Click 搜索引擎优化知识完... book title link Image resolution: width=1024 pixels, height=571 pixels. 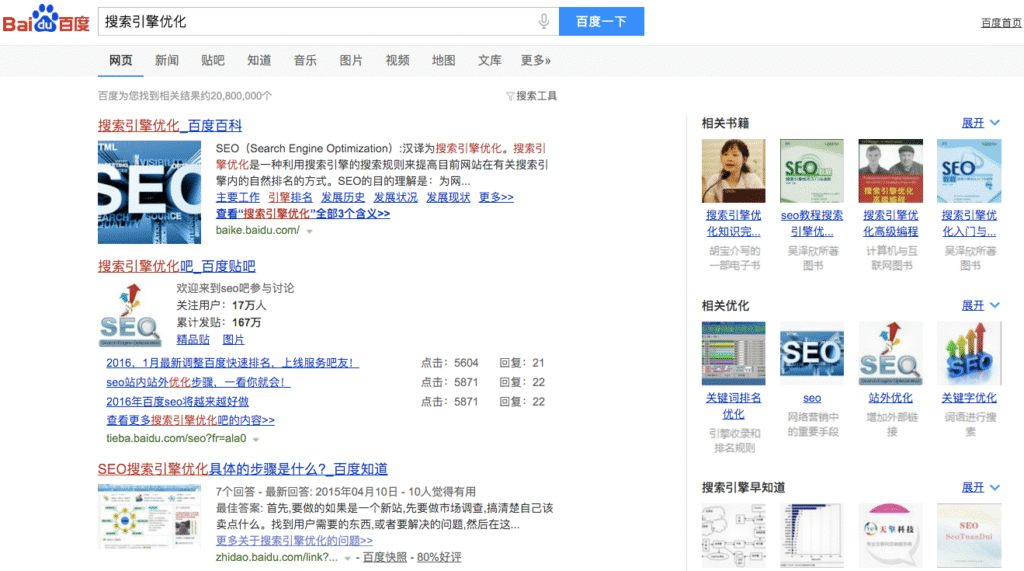click(733, 223)
